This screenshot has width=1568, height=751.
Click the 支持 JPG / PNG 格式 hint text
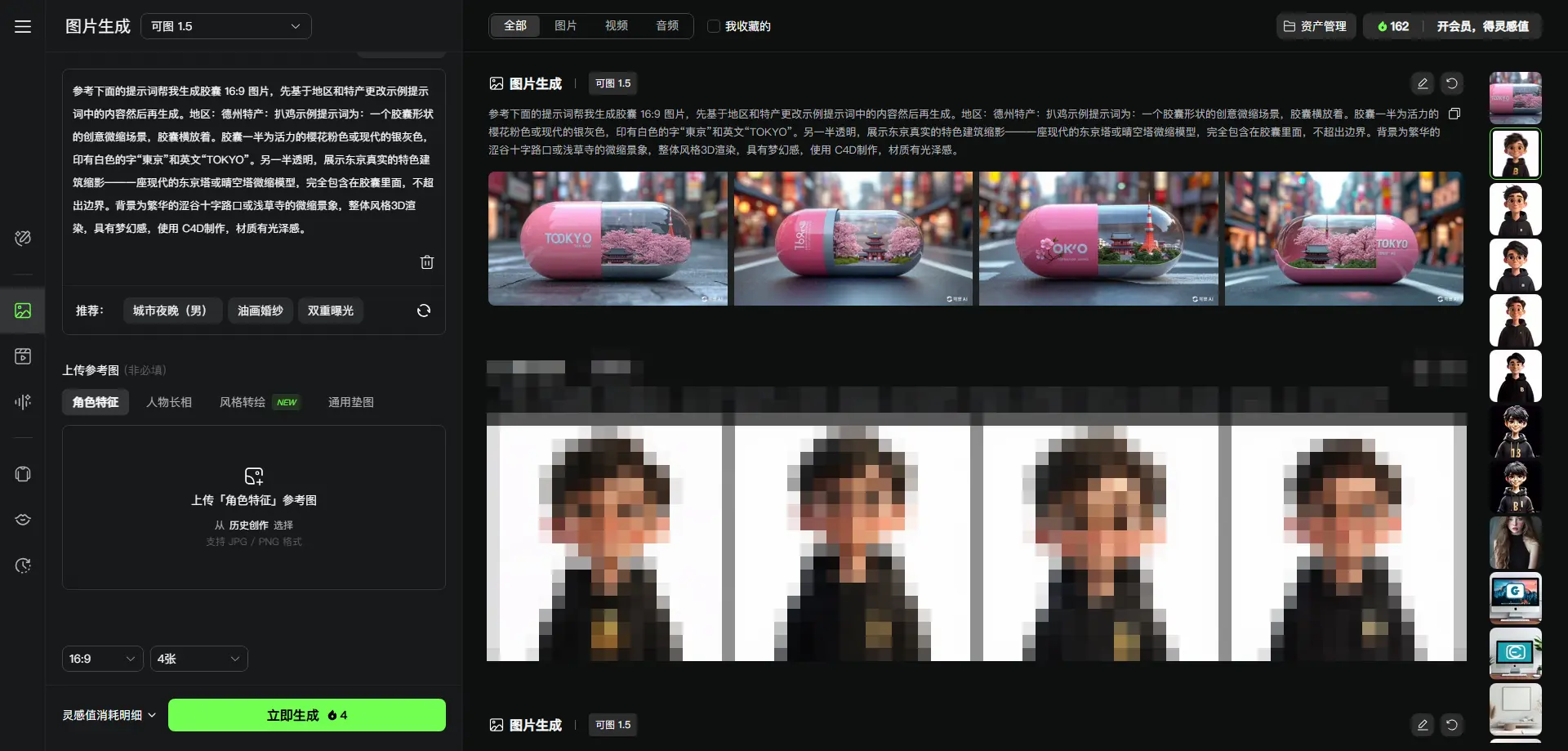(254, 542)
